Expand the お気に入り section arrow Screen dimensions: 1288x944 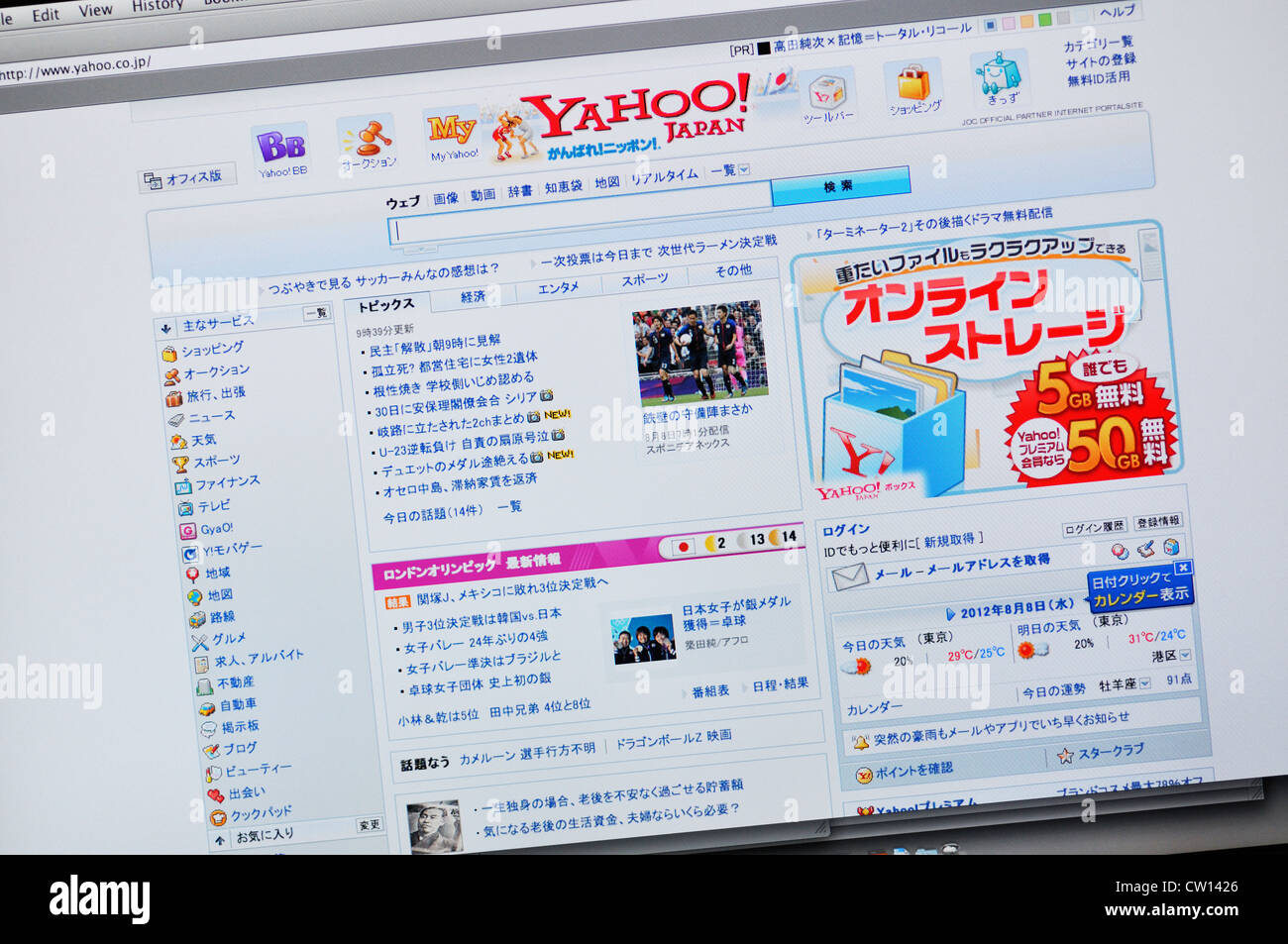coord(220,841)
